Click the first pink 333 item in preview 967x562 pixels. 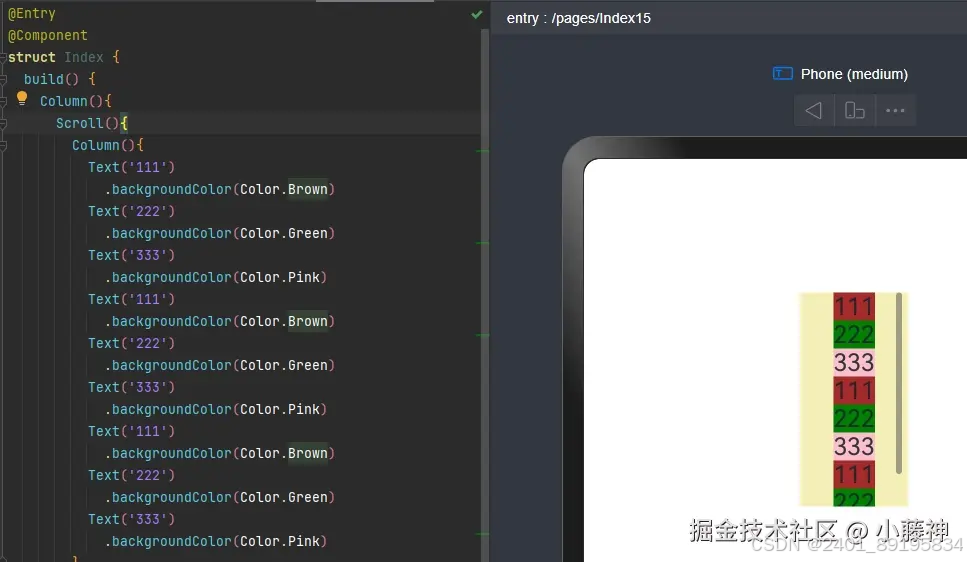[854, 363]
